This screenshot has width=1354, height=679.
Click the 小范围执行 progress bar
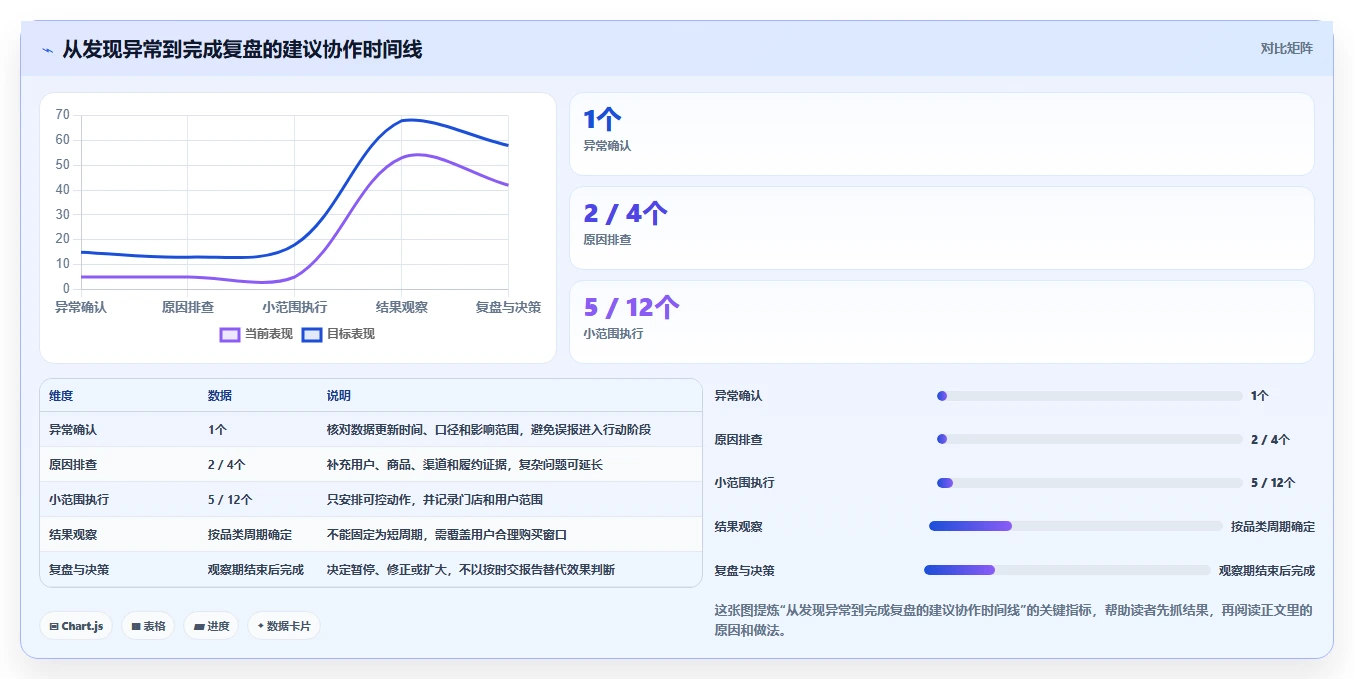point(1089,483)
